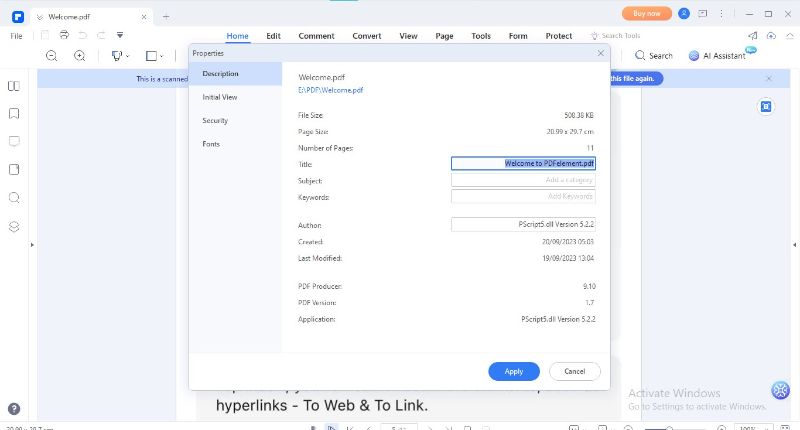Click the Buy now button

click(646, 14)
